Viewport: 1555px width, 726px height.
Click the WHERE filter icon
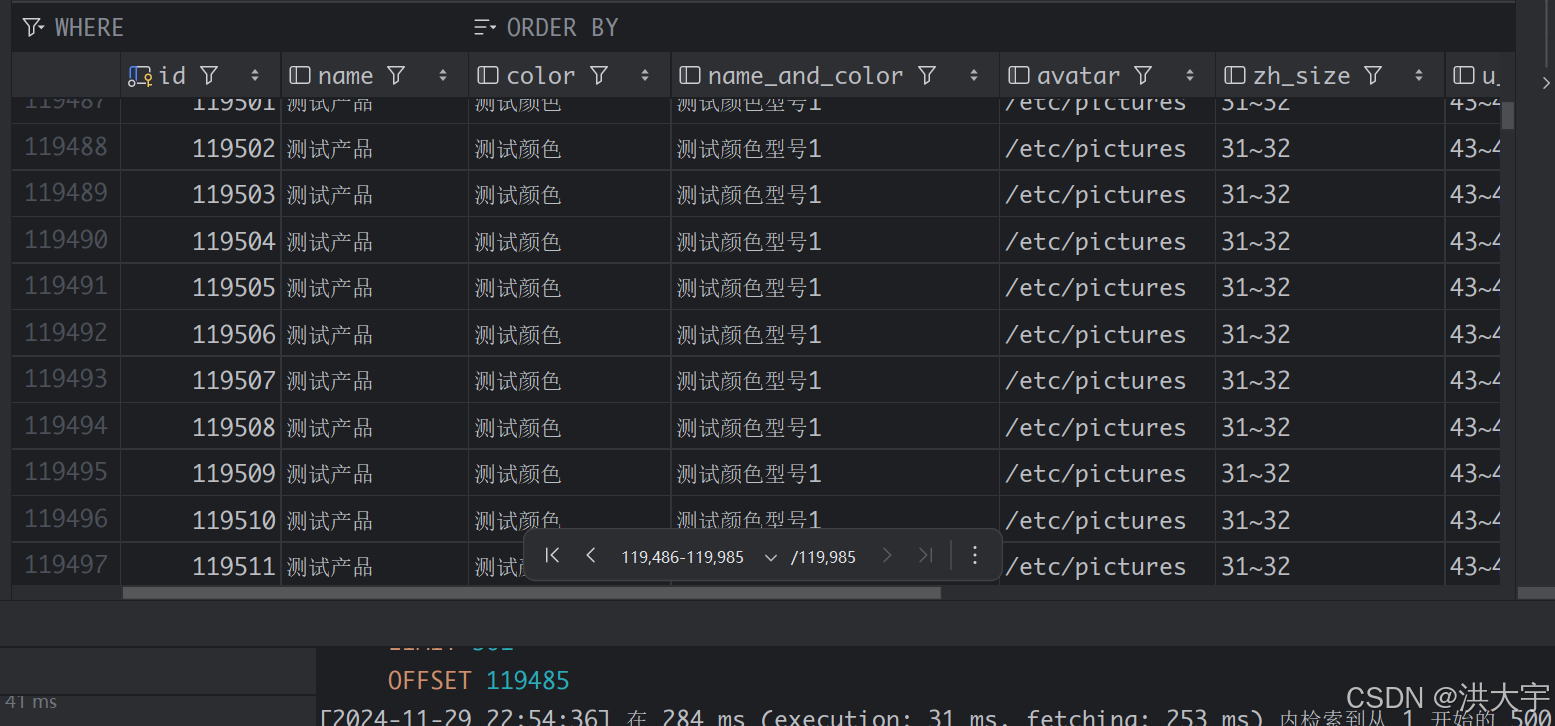click(34, 27)
